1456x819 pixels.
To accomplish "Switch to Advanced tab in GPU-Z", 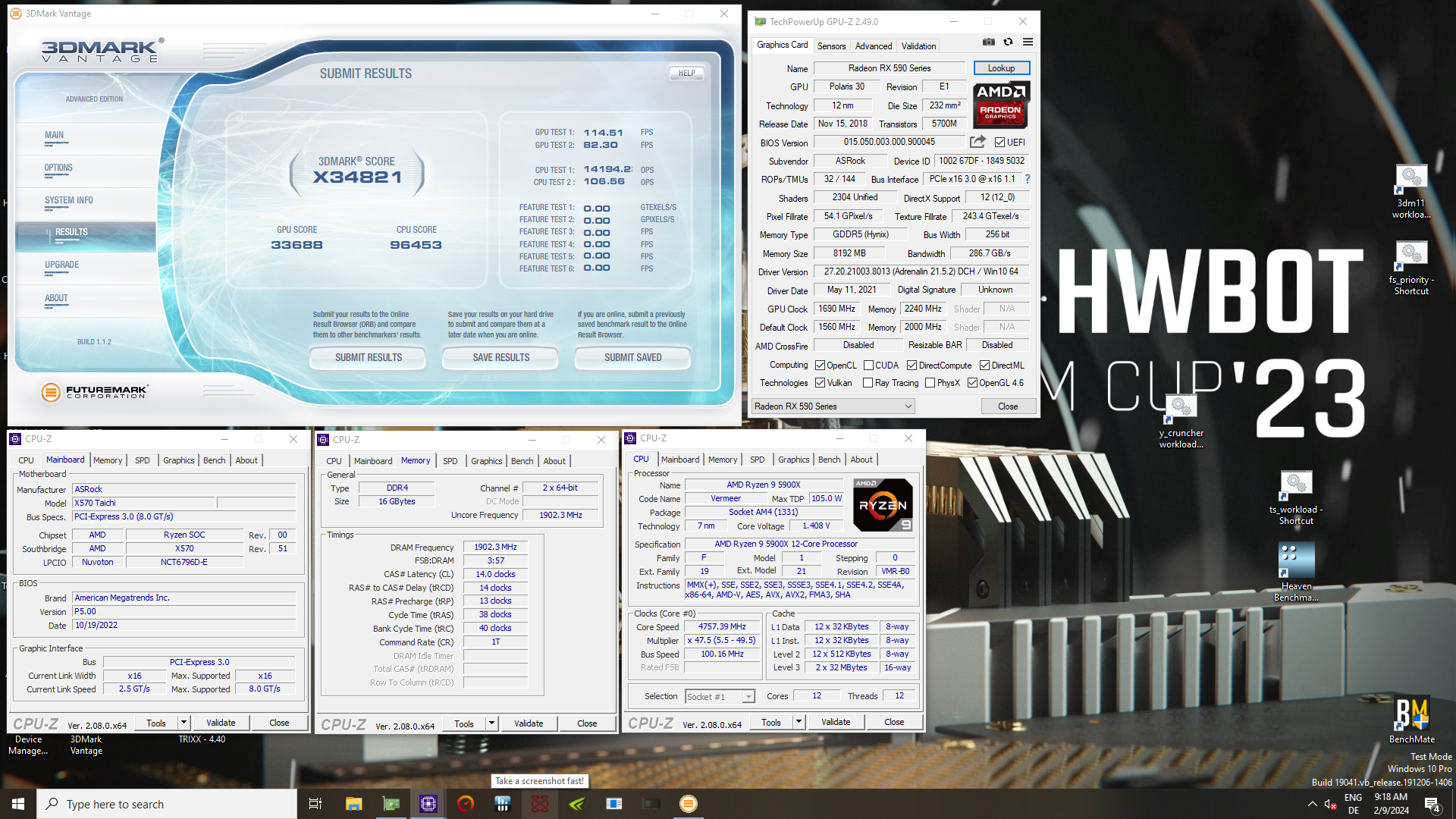I will click(x=874, y=46).
